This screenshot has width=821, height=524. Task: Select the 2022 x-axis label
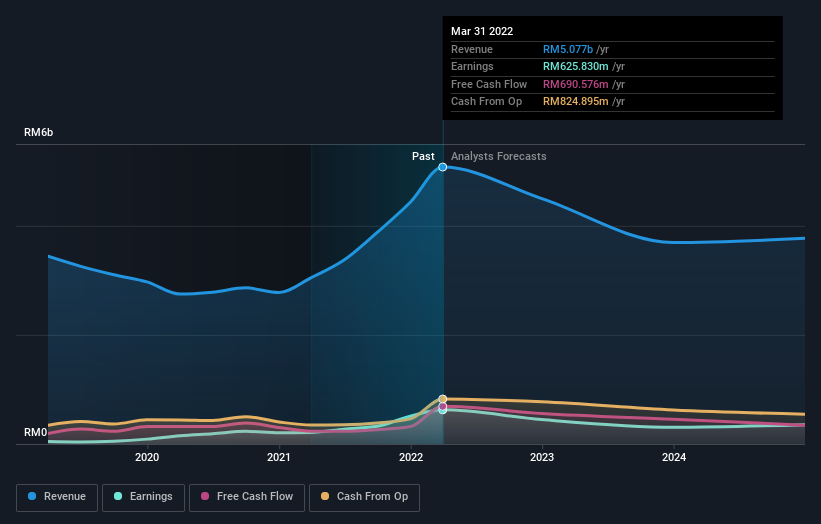[410, 457]
